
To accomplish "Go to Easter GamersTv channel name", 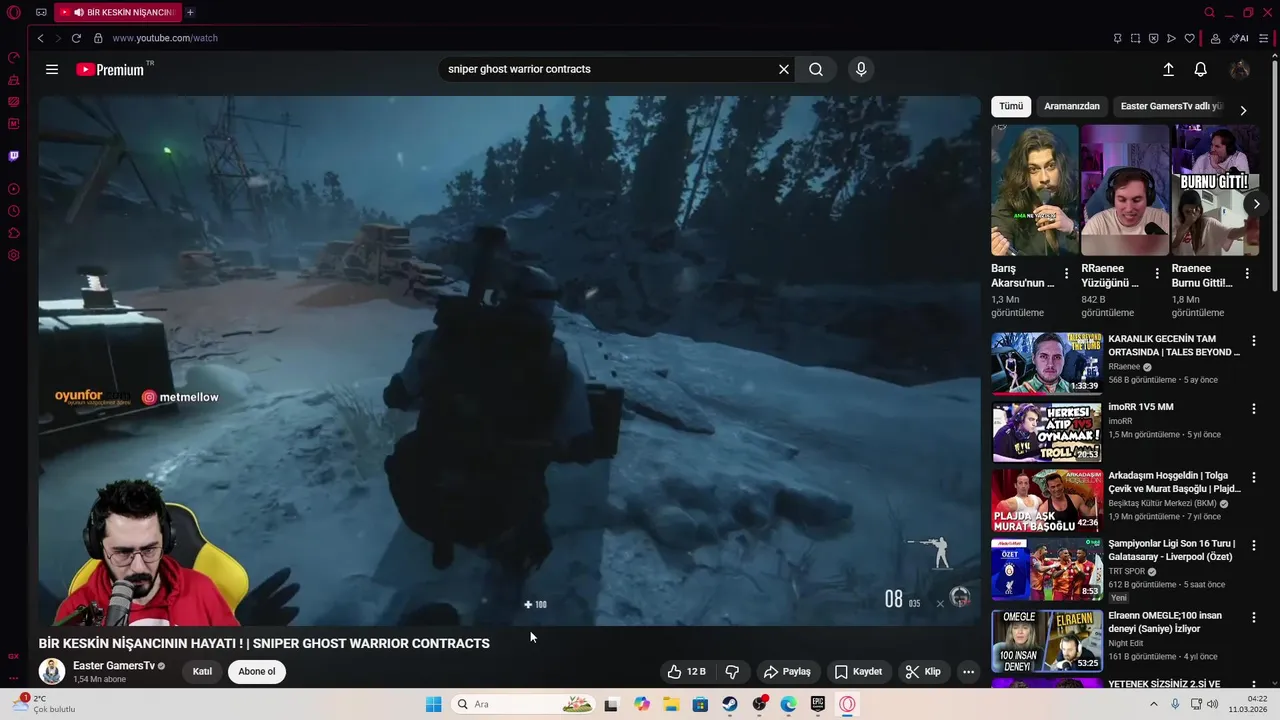I will point(113,666).
